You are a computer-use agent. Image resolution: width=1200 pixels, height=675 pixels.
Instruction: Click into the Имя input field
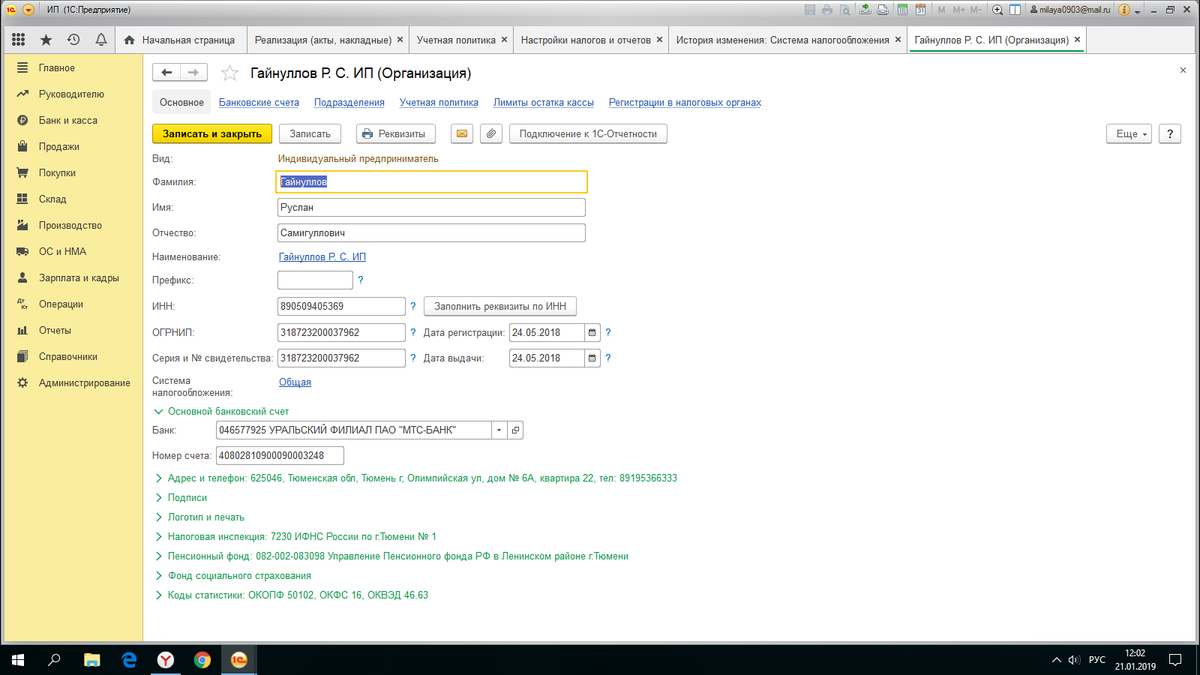(x=431, y=207)
